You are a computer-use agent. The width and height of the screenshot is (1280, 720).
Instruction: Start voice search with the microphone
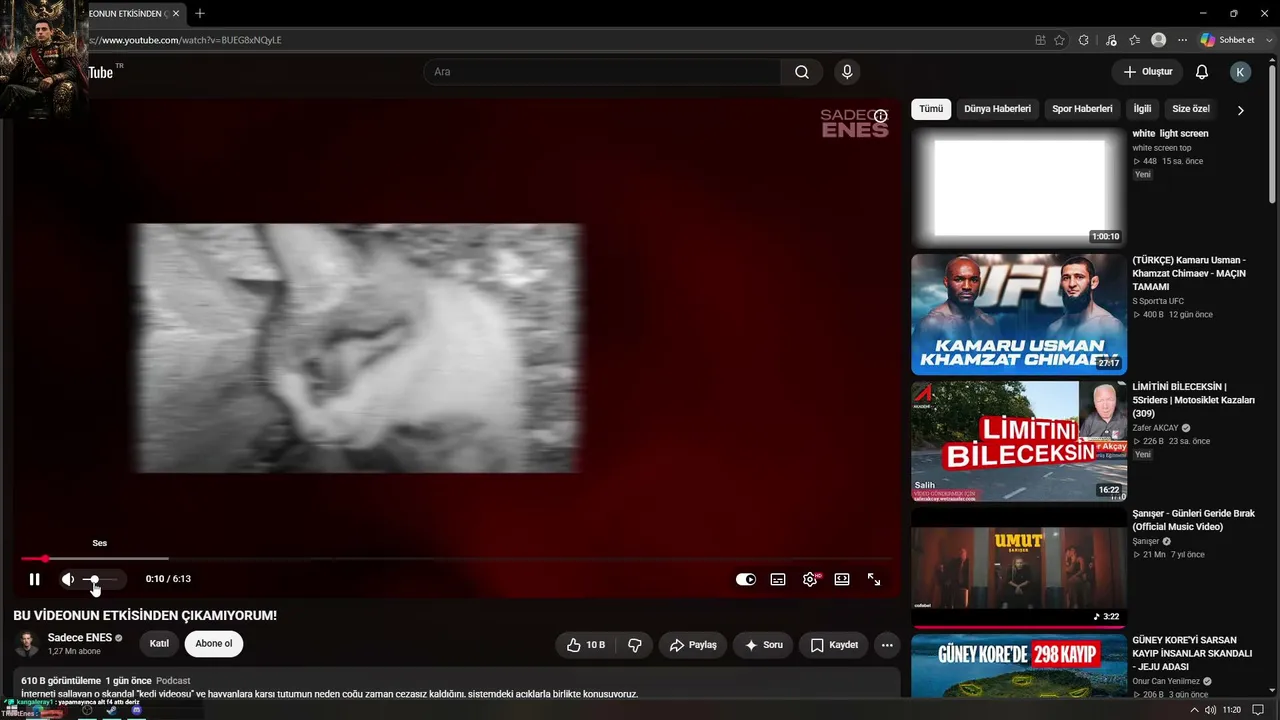(847, 72)
